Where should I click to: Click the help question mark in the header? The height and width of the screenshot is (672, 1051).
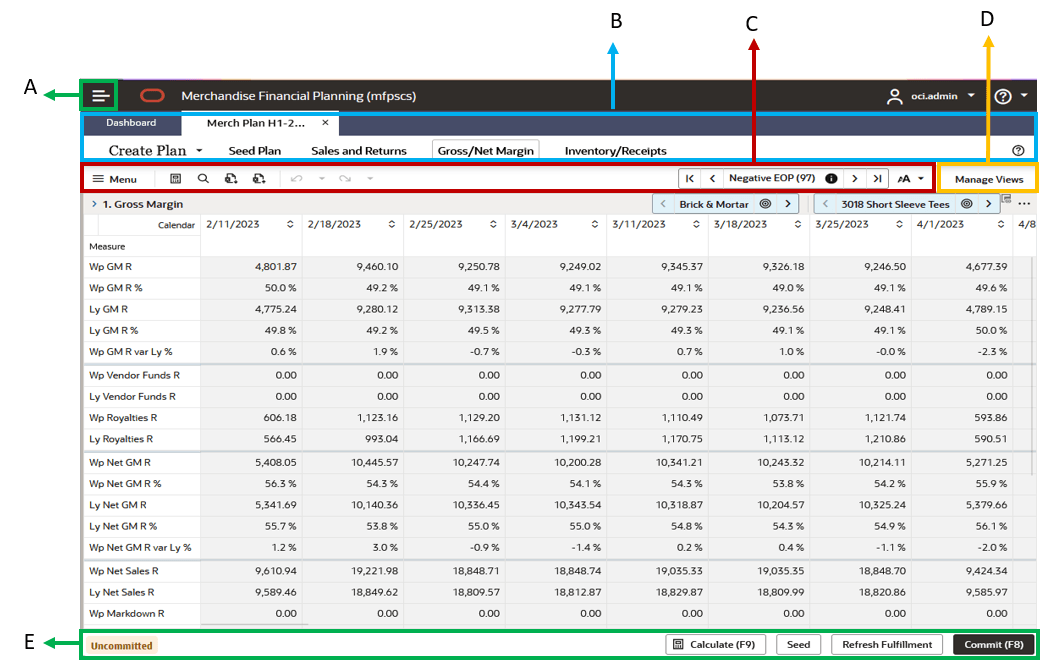1003,96
